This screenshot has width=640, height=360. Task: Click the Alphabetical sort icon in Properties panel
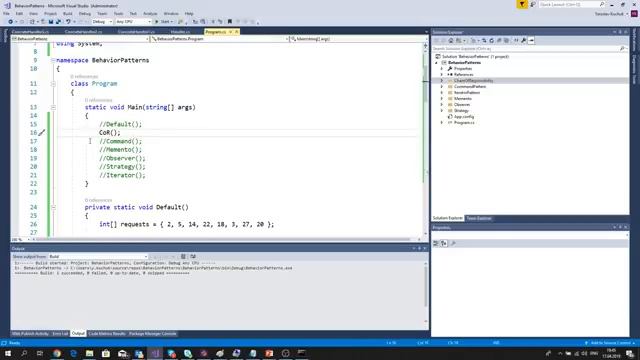(444, 243)
